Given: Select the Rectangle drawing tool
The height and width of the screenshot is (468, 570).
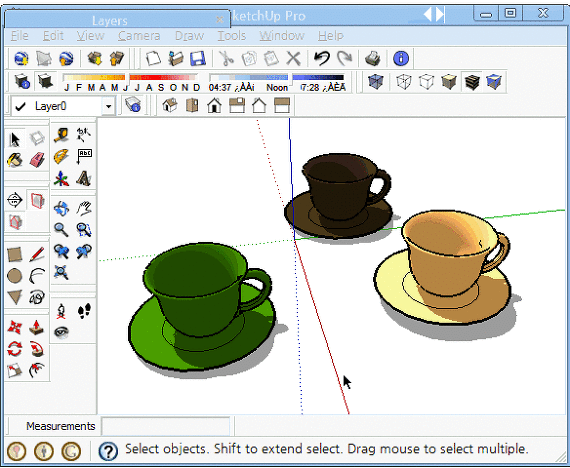Looking at the screenshot, I should [x=15, y=255].
